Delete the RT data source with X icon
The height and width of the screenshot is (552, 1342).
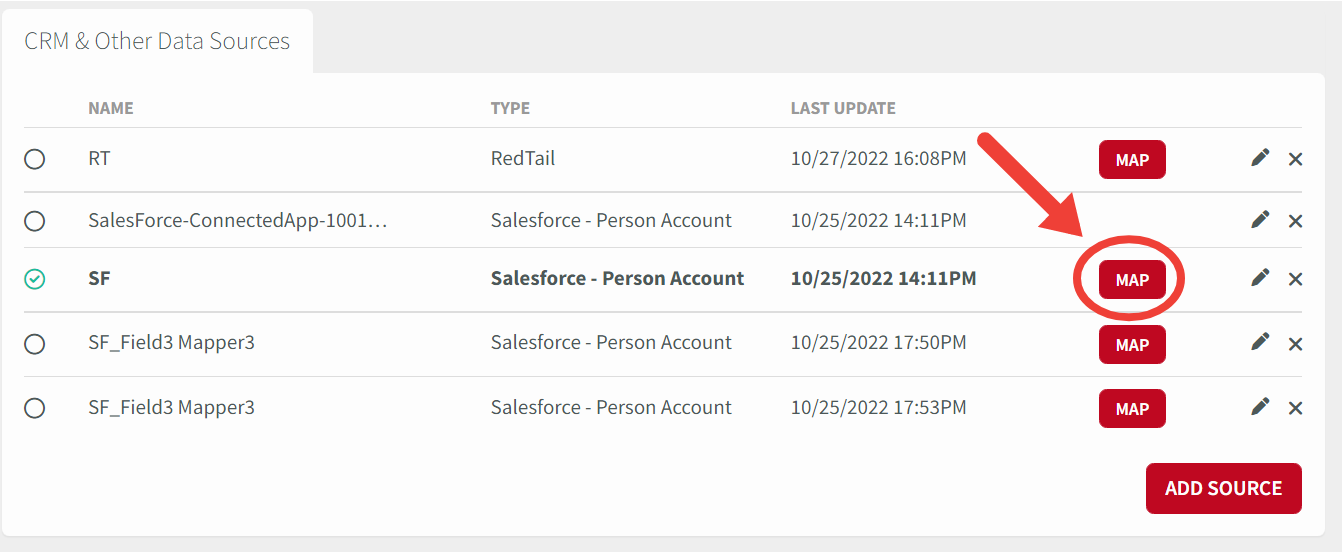1295,159
